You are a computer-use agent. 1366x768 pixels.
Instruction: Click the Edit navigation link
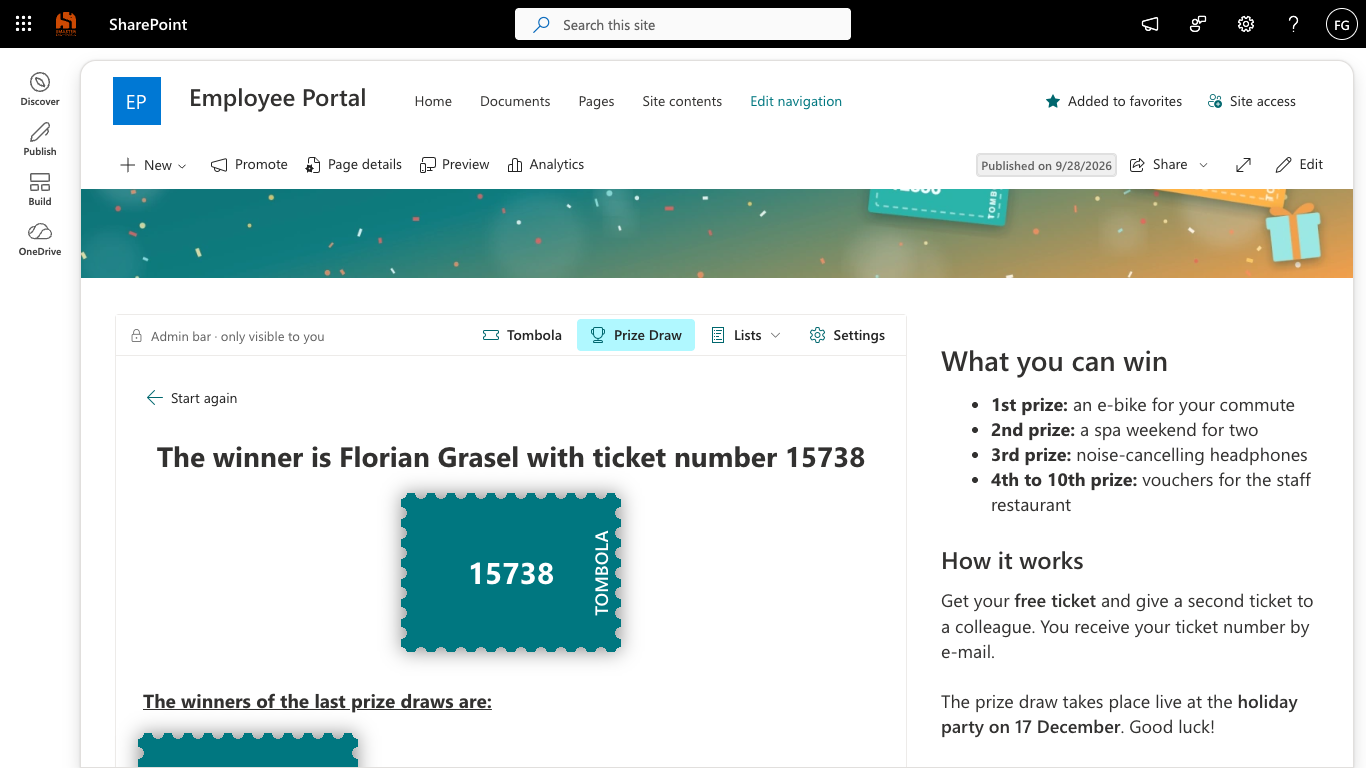click(796, 101)
